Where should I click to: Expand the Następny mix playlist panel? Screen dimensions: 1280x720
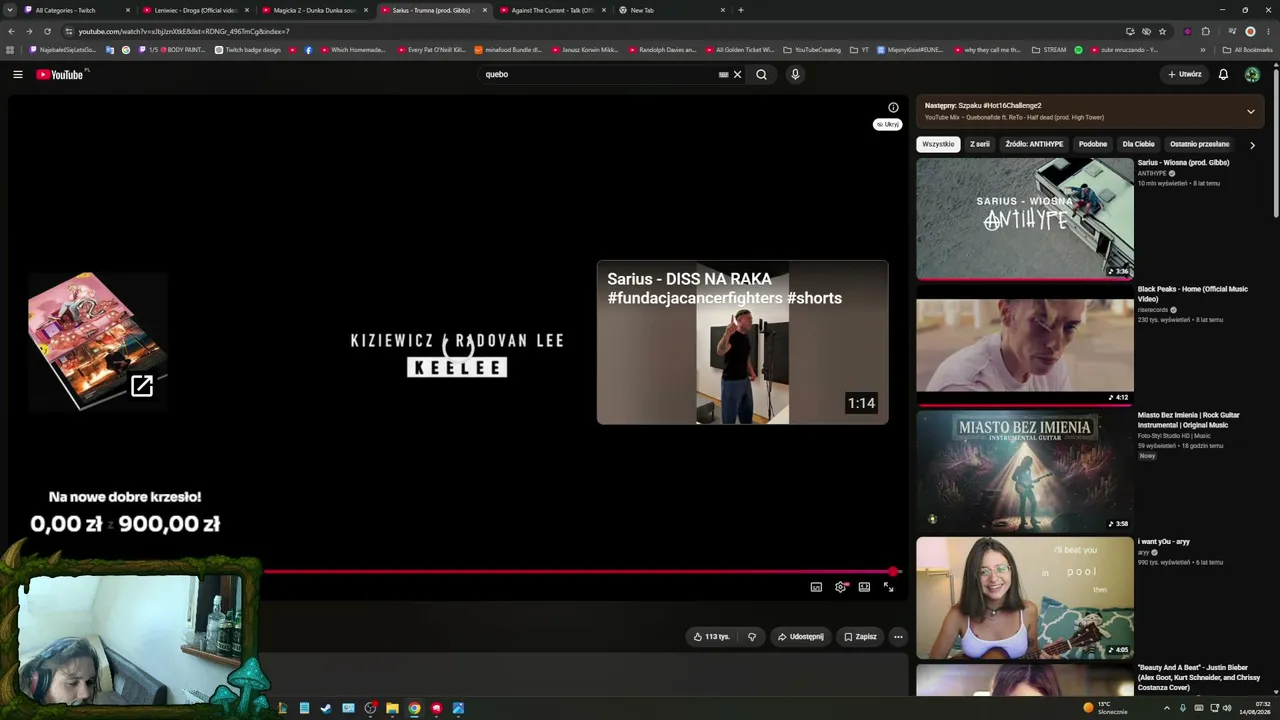[1250, 111]
